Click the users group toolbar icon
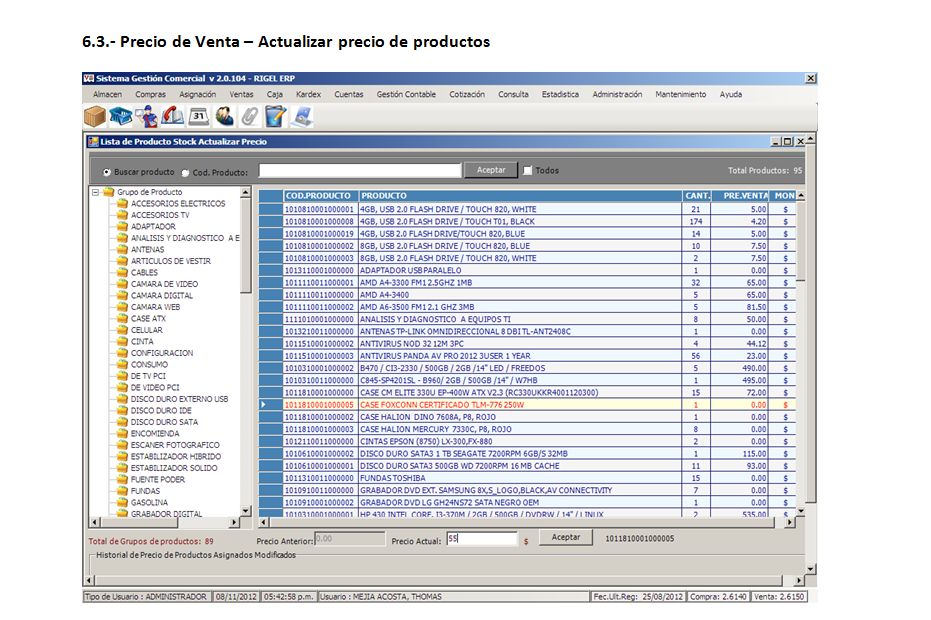Viewport: 931px width, 620px height. point(224,116)
